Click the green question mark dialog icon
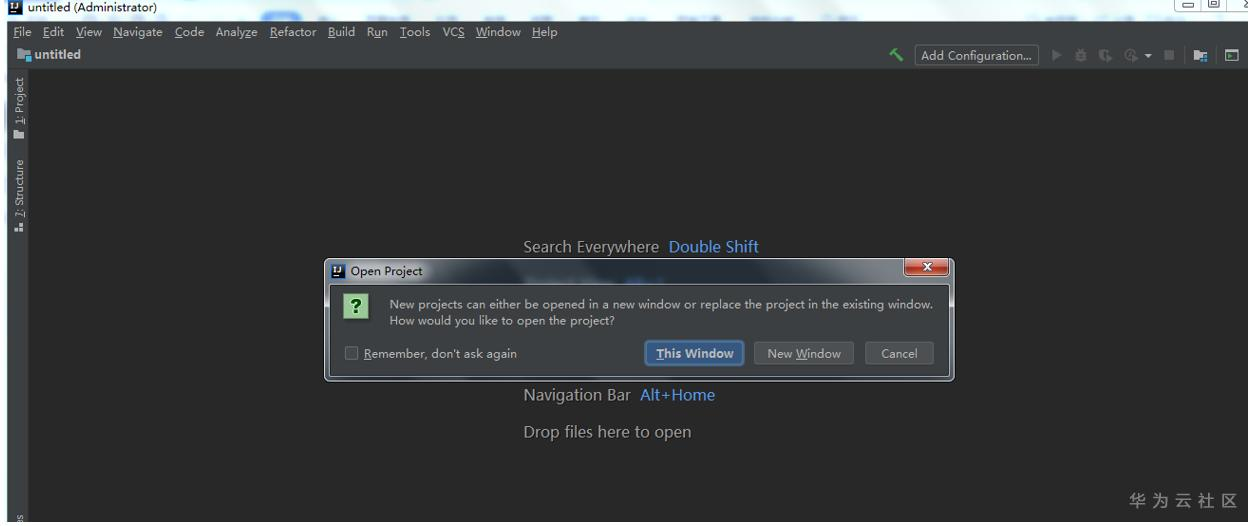Image resolution: width=1250 pixels, height=526 pixels. [x=355, y=306]
